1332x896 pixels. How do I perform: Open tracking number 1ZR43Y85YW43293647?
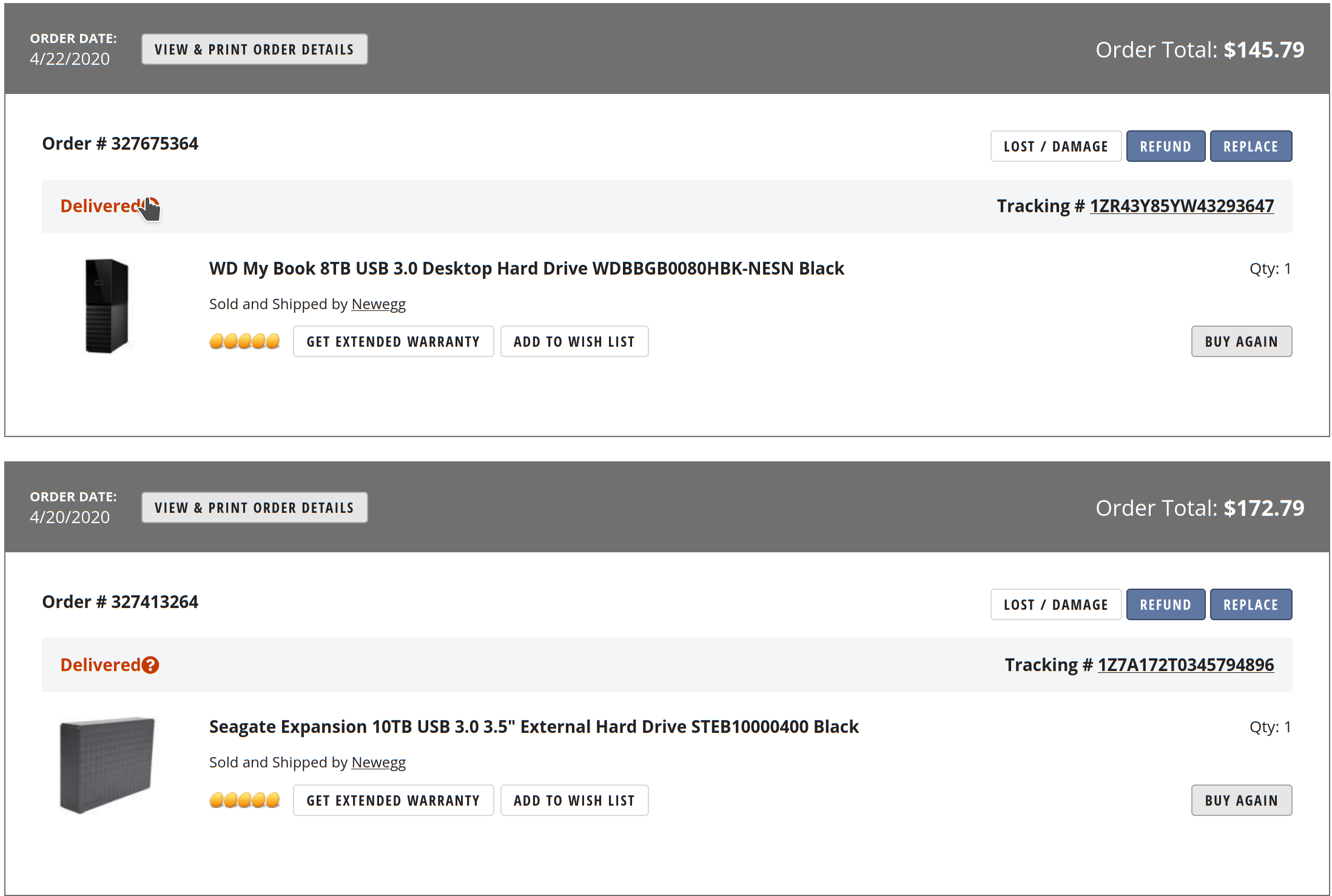point(1182,206)
